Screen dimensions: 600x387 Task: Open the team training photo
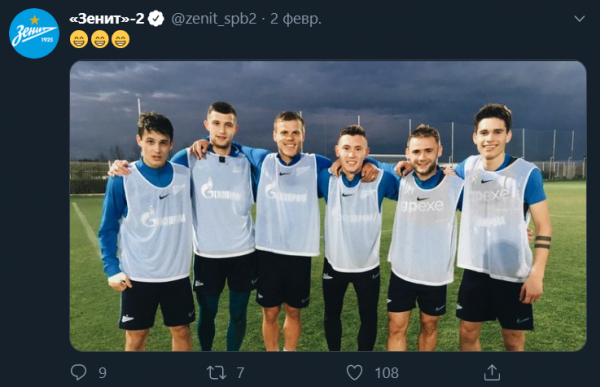(x=328, y=206)
